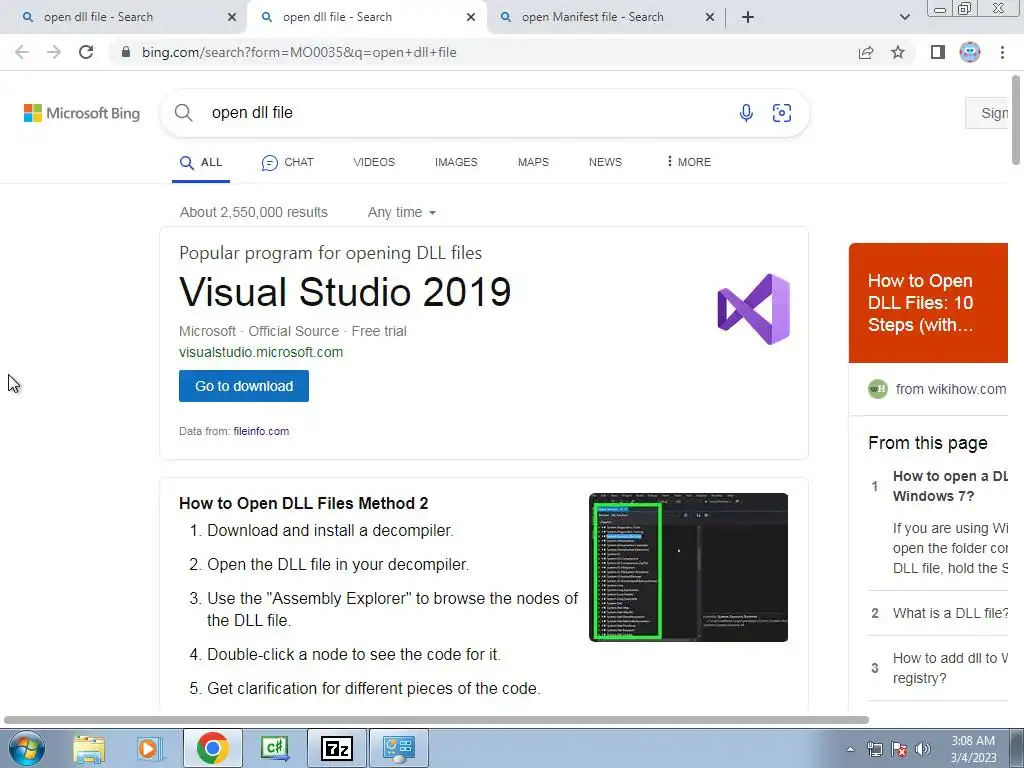Viewport: 1024px width, 768px height.
Task: Bookmark this page with the star
Action: coord(898,52)
